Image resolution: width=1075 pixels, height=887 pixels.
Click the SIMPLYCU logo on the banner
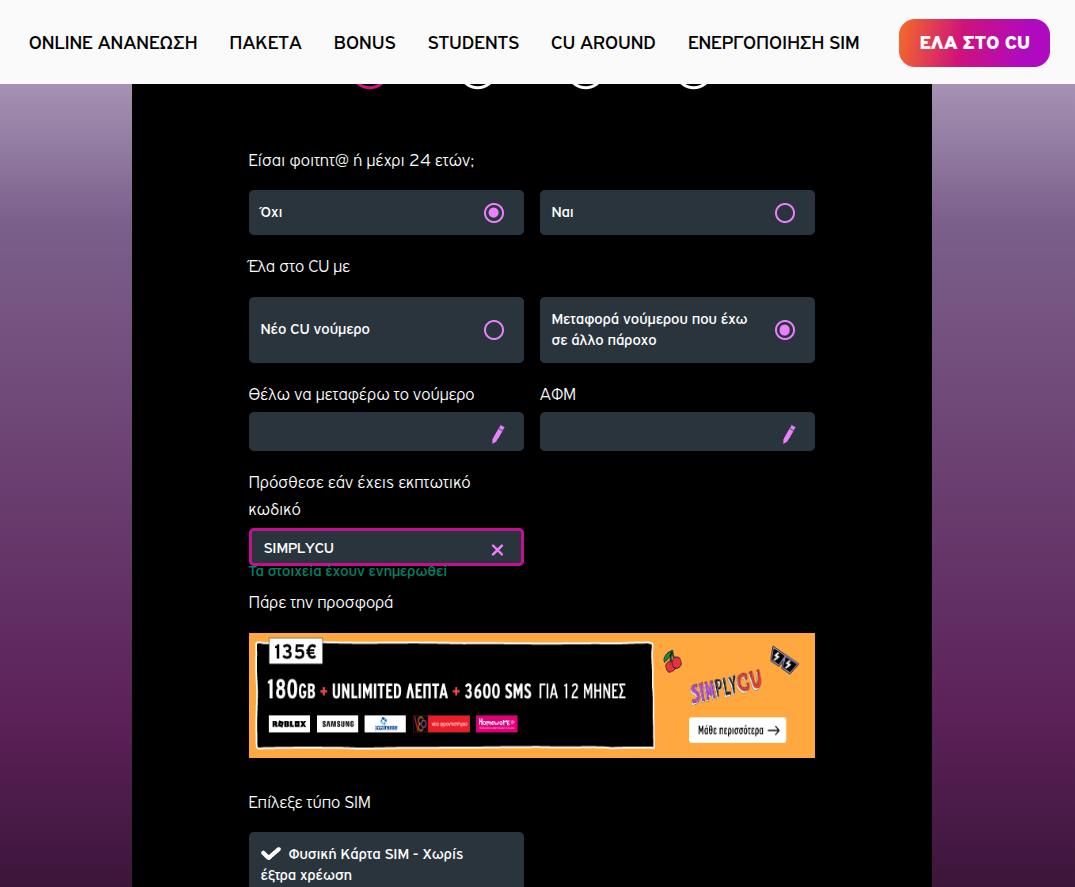tap(726, 687)
